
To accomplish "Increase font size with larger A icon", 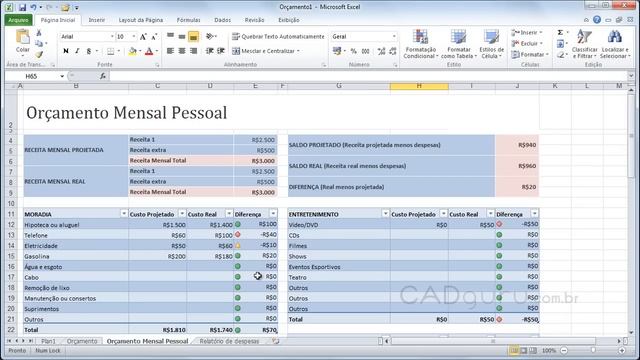I will tap(143, 37).
